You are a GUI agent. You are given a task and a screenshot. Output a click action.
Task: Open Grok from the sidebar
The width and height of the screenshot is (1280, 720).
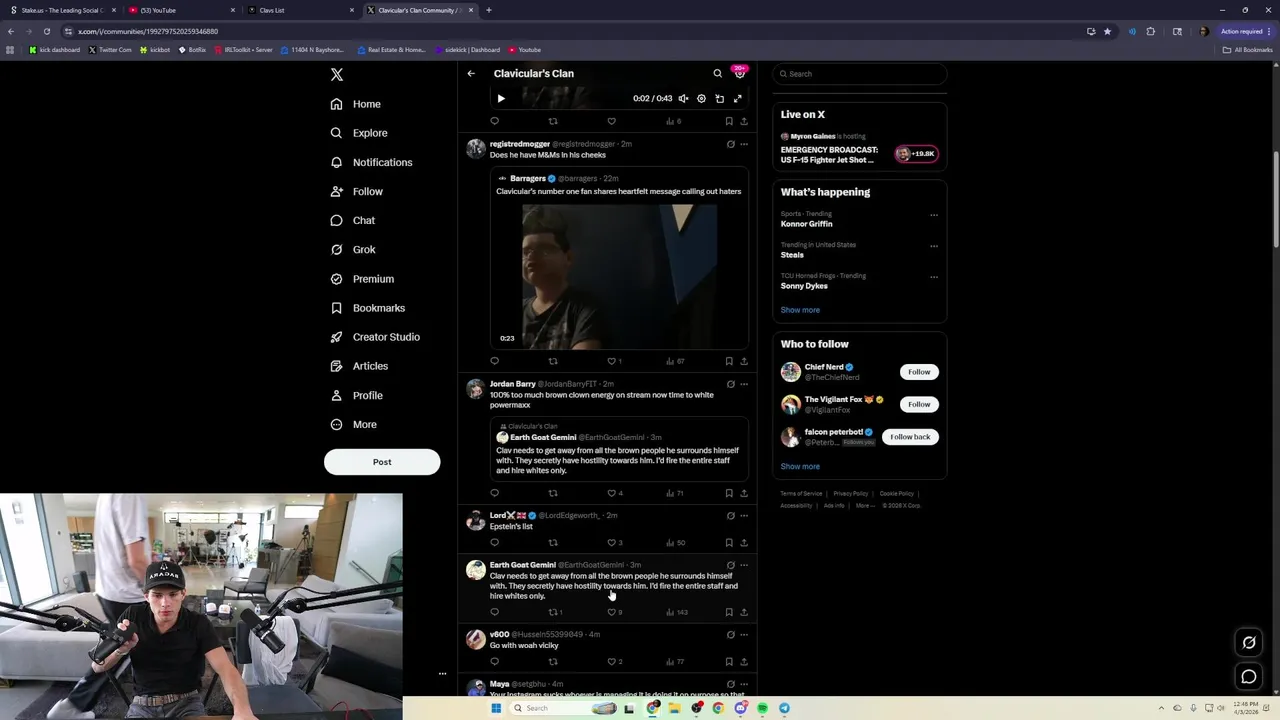click(353, 250)
